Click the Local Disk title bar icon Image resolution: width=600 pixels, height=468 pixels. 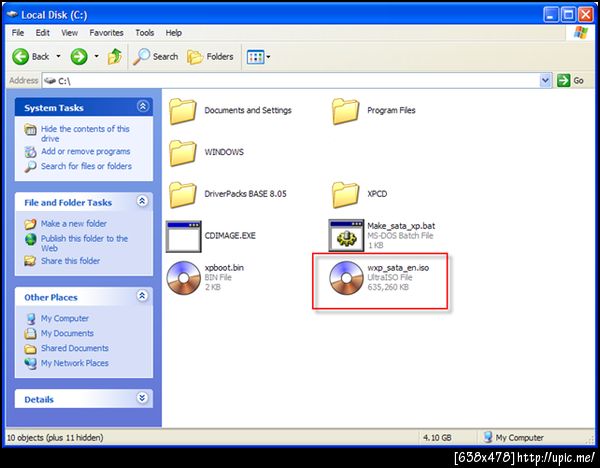point(12,15)
